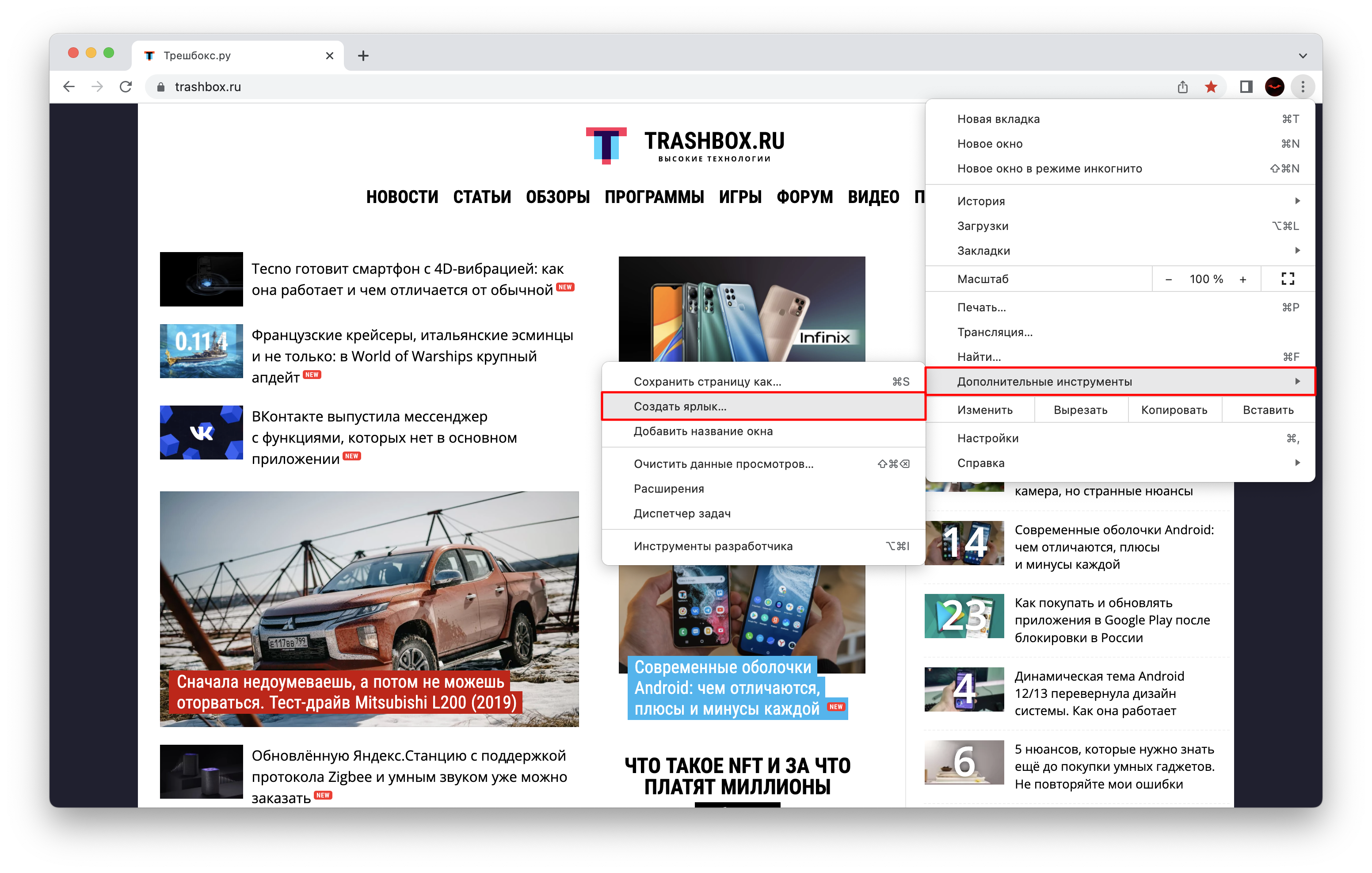Open a new tab with plus button

363,55
